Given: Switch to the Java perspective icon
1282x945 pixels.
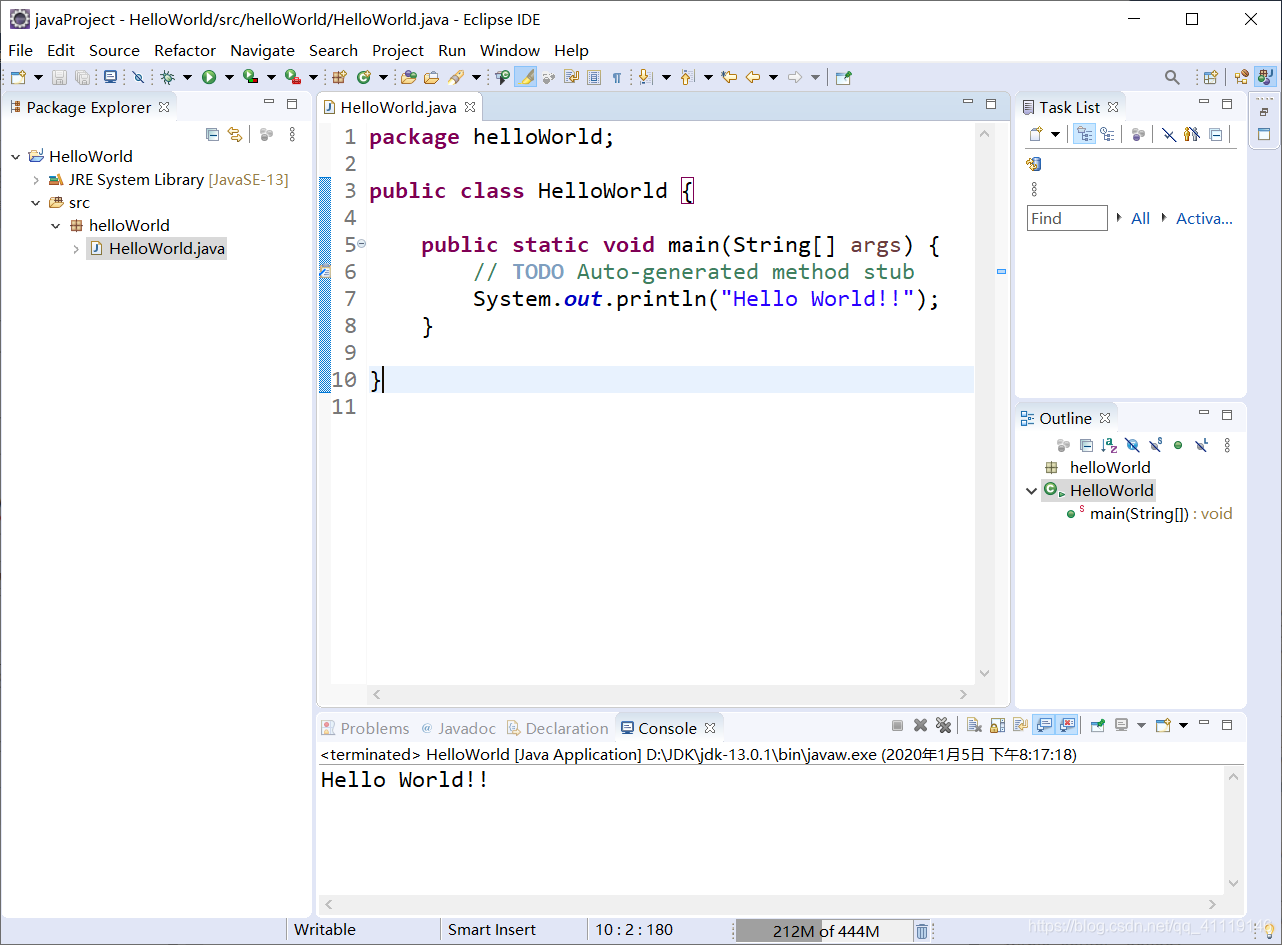Looking at the screenshot, I should (1265, 77).
